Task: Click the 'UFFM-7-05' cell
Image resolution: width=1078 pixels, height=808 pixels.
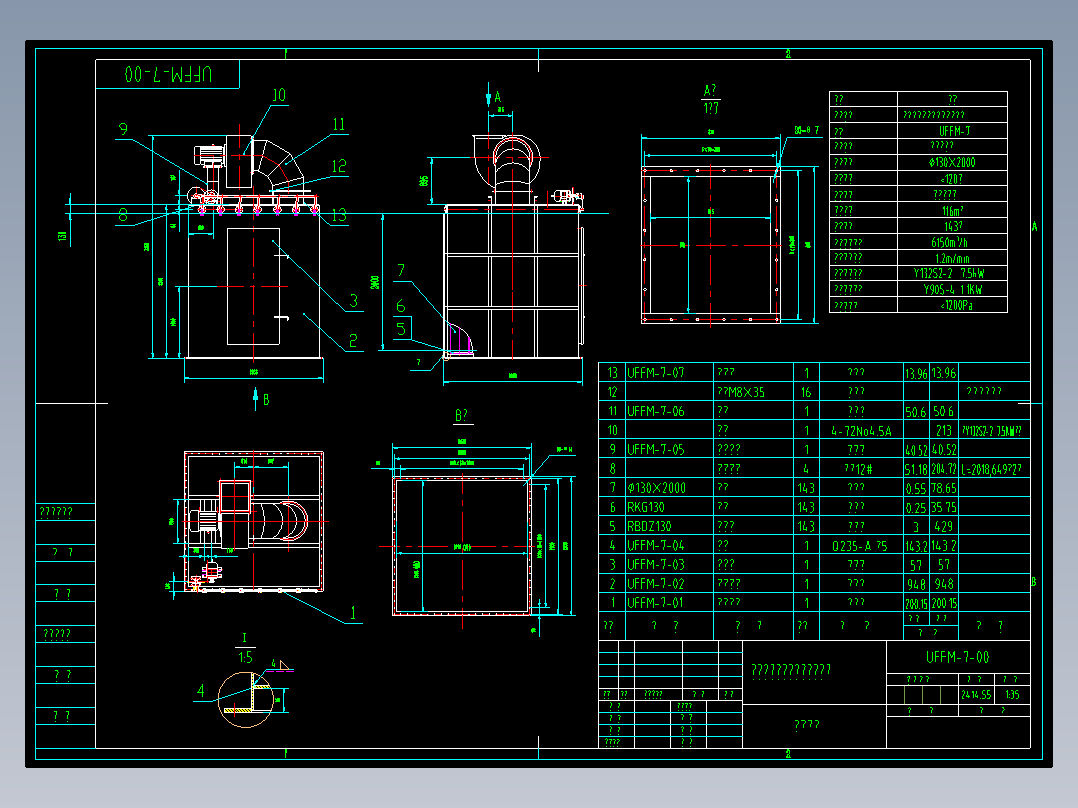Action: [655, 450]
